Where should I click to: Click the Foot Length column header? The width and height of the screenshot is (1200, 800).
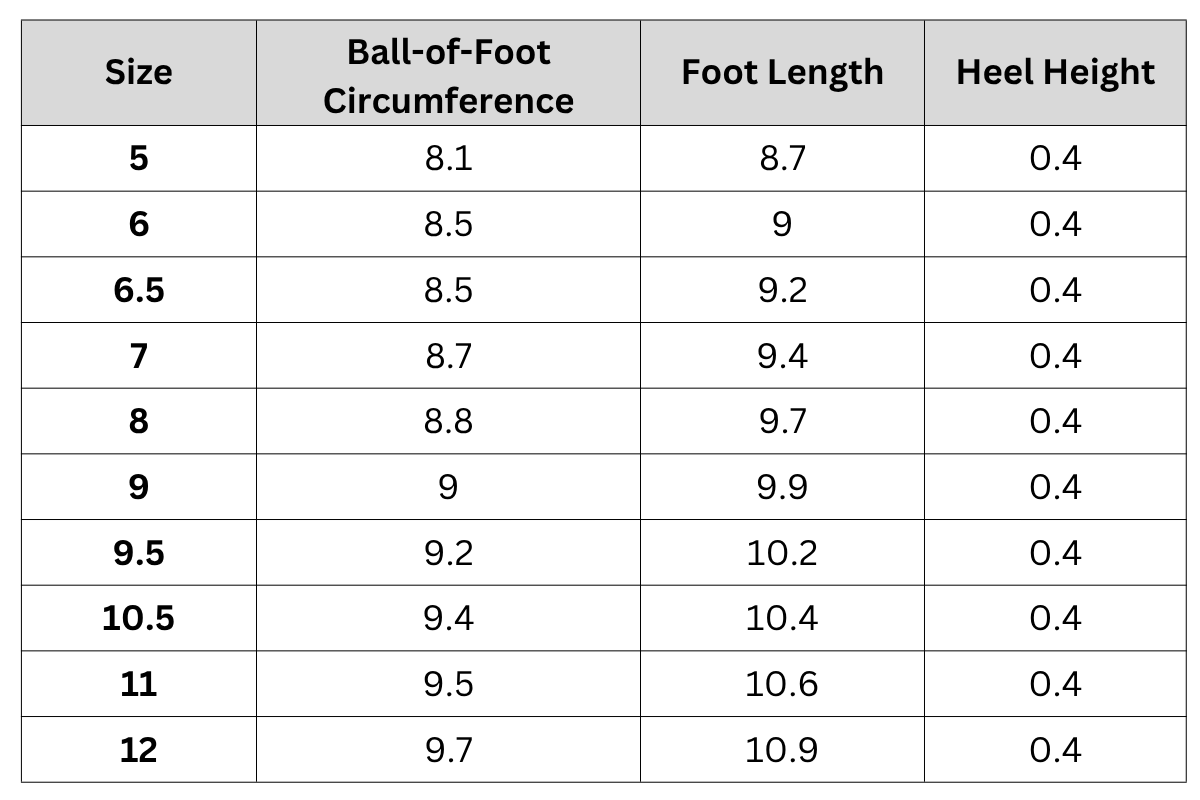[782, 72]
